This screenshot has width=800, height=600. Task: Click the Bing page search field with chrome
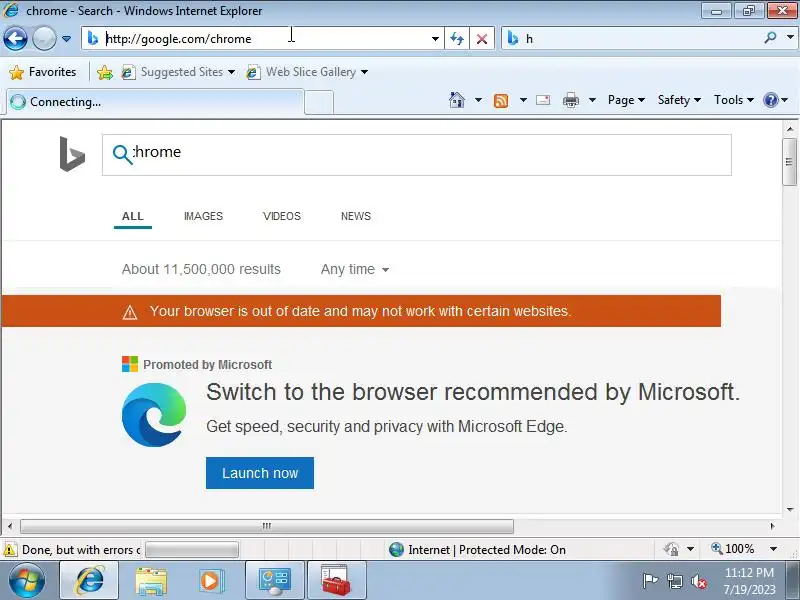click(x=416, y=155)
